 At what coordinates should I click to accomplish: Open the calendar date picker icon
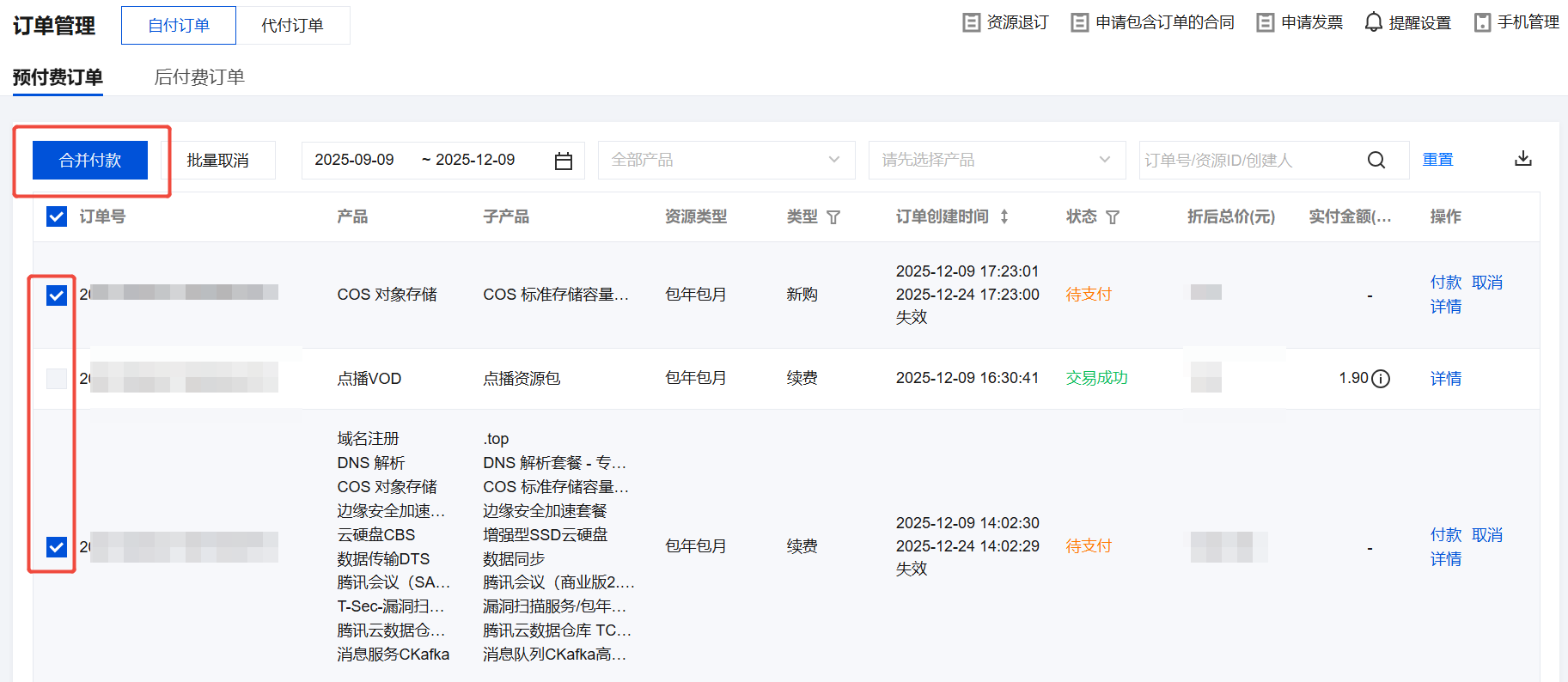[564, 161]
